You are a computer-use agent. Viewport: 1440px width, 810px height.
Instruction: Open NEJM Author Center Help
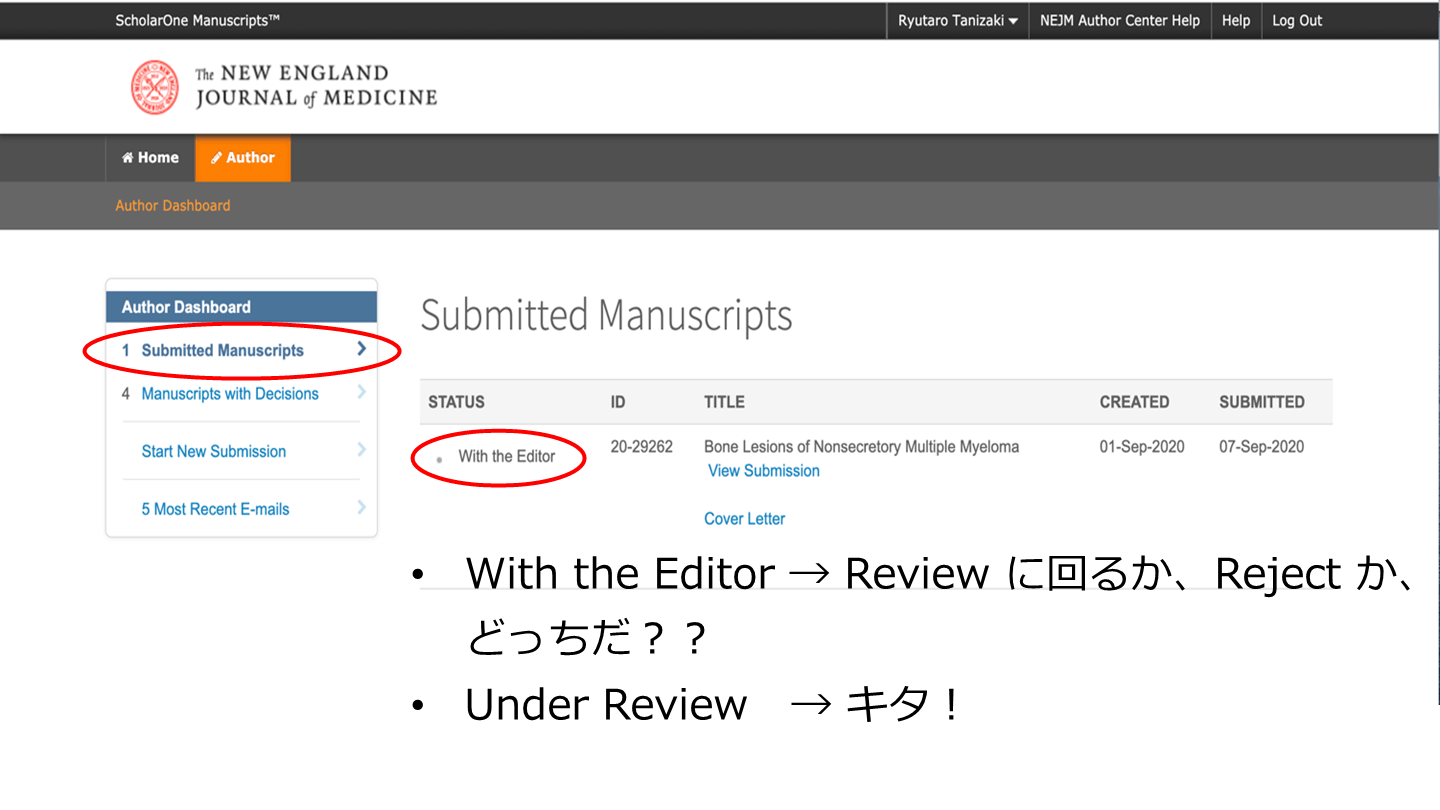(x=1119, y=21)
